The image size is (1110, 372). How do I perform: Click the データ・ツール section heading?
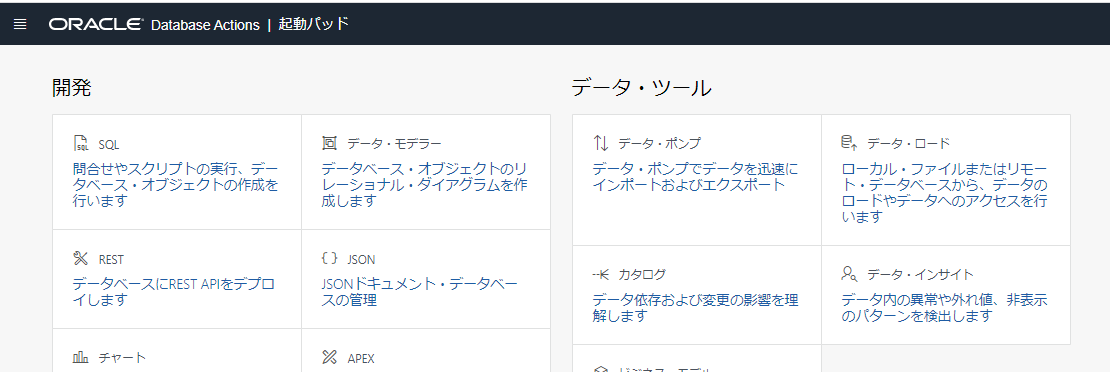[641, 88]
